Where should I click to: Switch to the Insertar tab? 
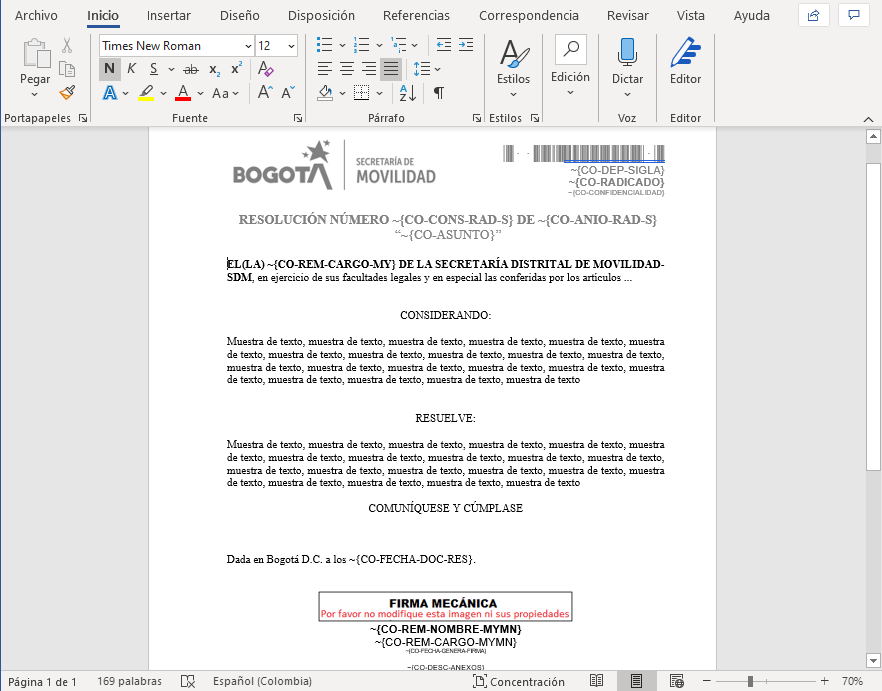[x=168, y=16]
